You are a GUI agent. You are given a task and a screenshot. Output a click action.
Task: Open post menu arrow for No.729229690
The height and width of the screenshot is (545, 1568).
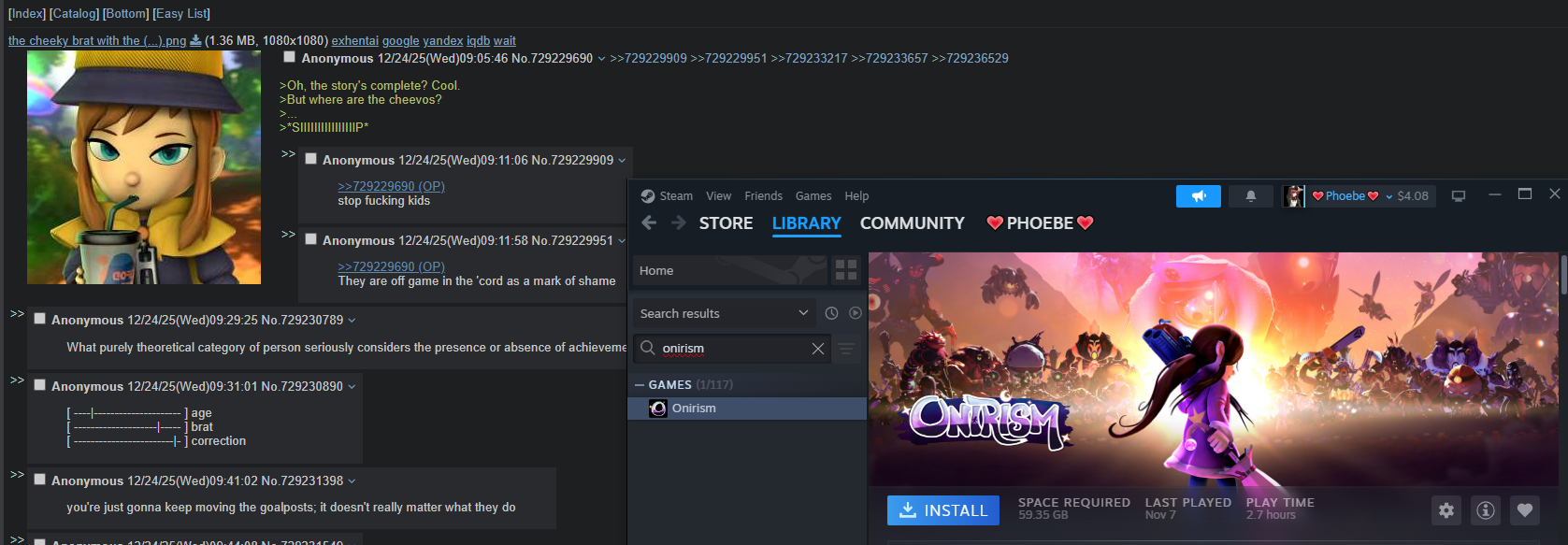pyautogui.click(x=601, y=59)
